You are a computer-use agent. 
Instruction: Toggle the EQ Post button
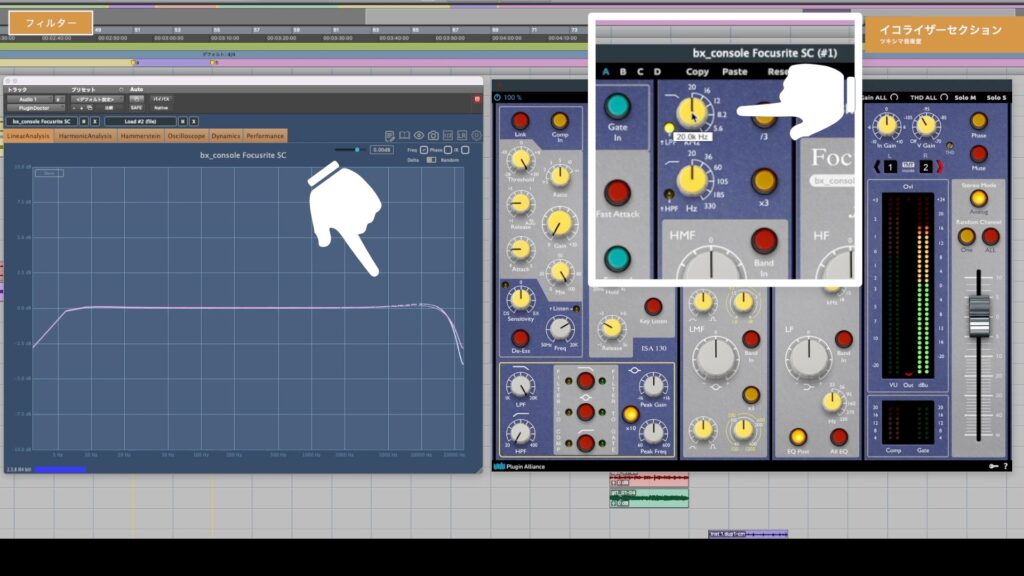[x=798, y=436]
